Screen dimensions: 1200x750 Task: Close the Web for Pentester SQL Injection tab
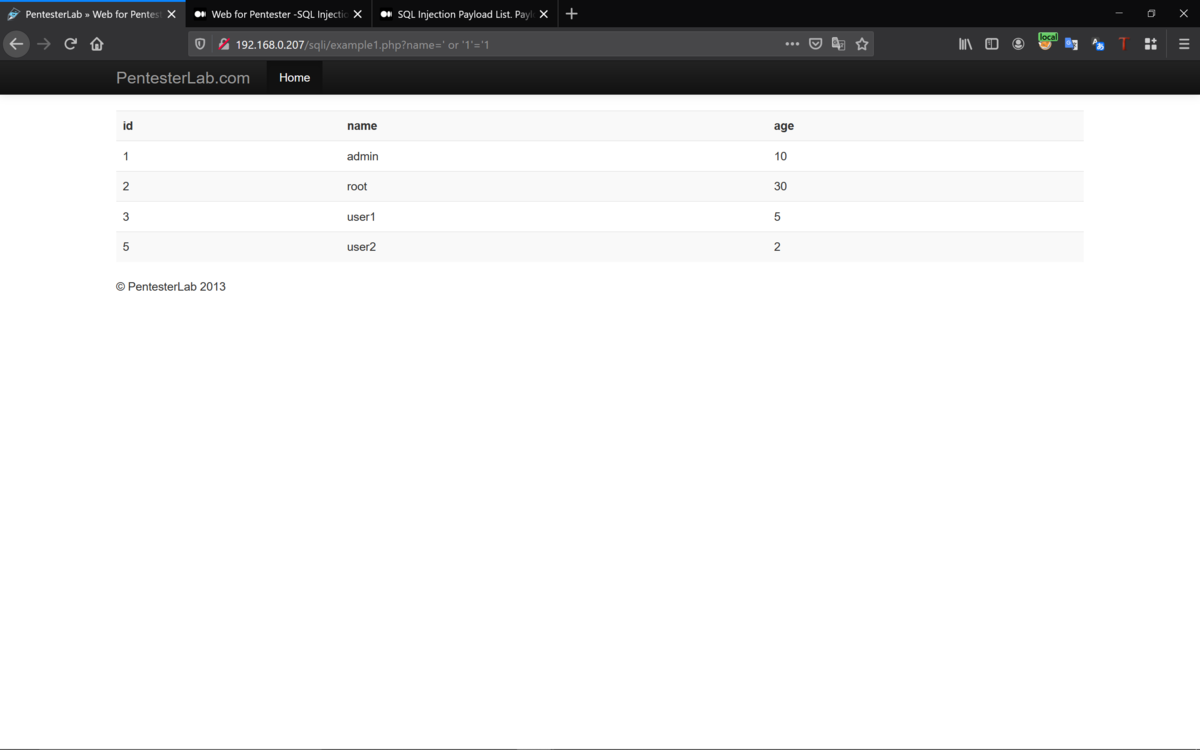pyautogui.click(x=357, y=14)
